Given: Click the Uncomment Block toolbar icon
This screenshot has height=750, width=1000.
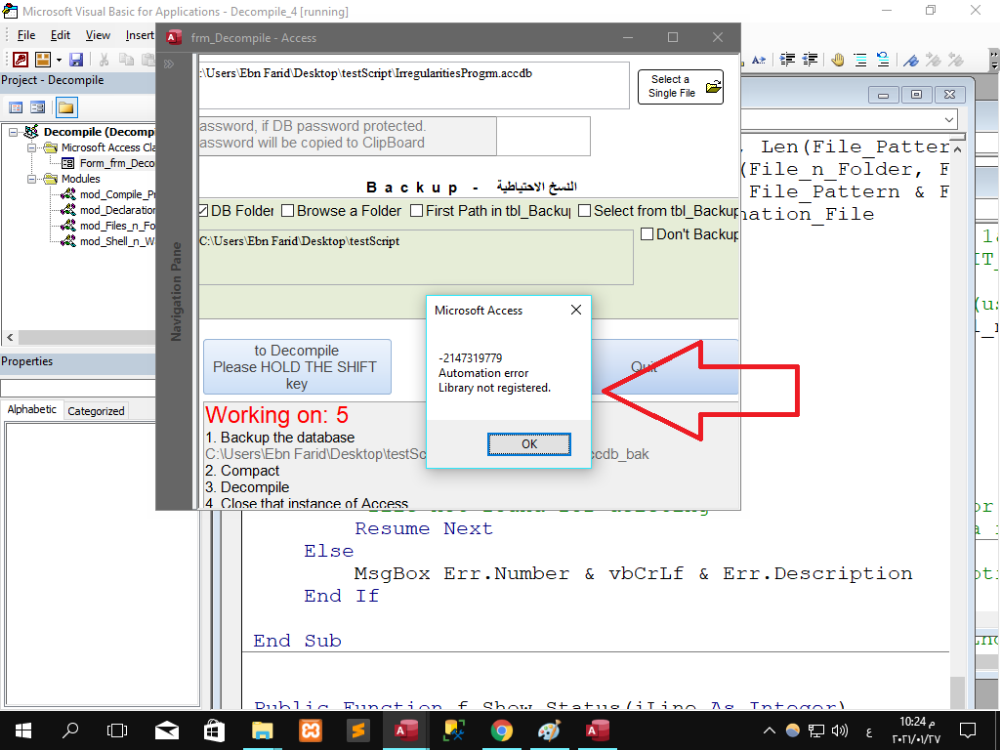Looking at the screenshot, I should tap(883, 60).
